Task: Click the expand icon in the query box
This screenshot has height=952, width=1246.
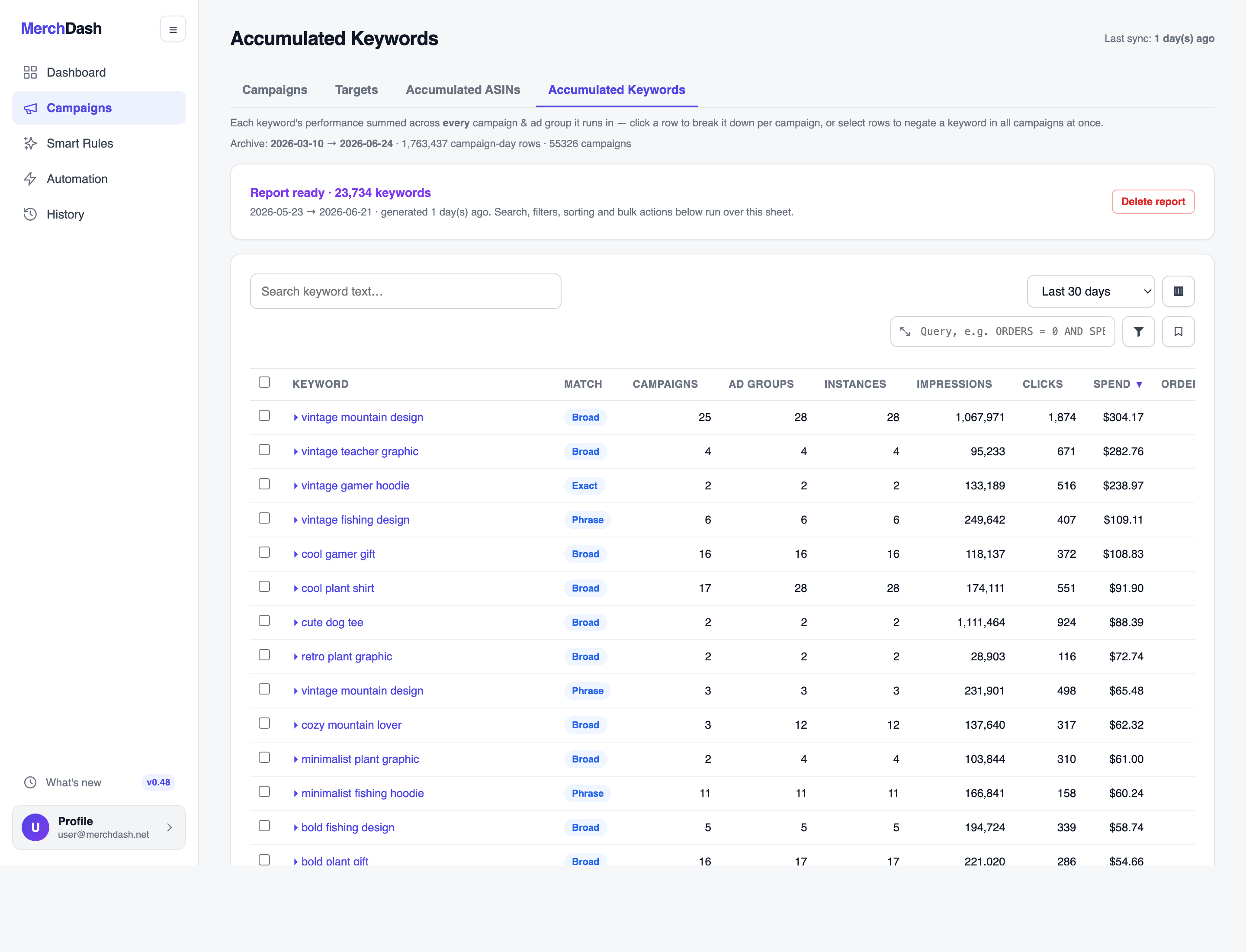Action: [x=905, y=331]
